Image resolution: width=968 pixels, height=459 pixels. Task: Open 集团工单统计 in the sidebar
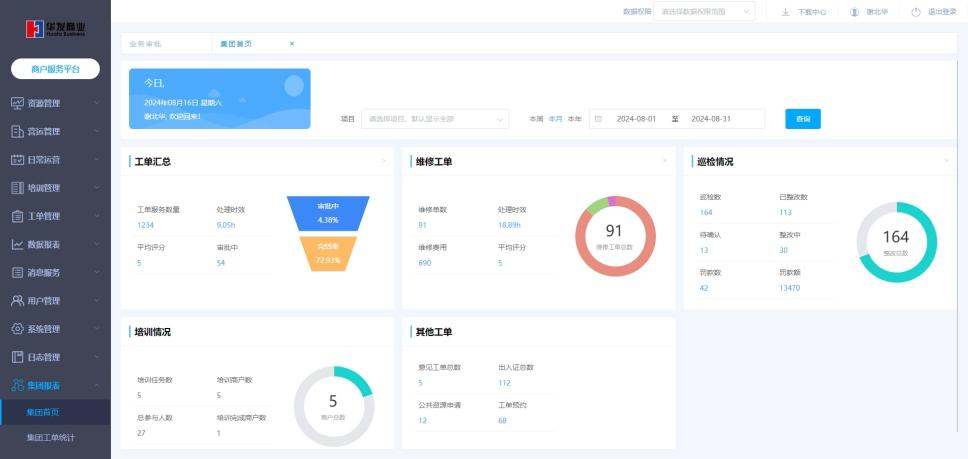pos(50,437)
